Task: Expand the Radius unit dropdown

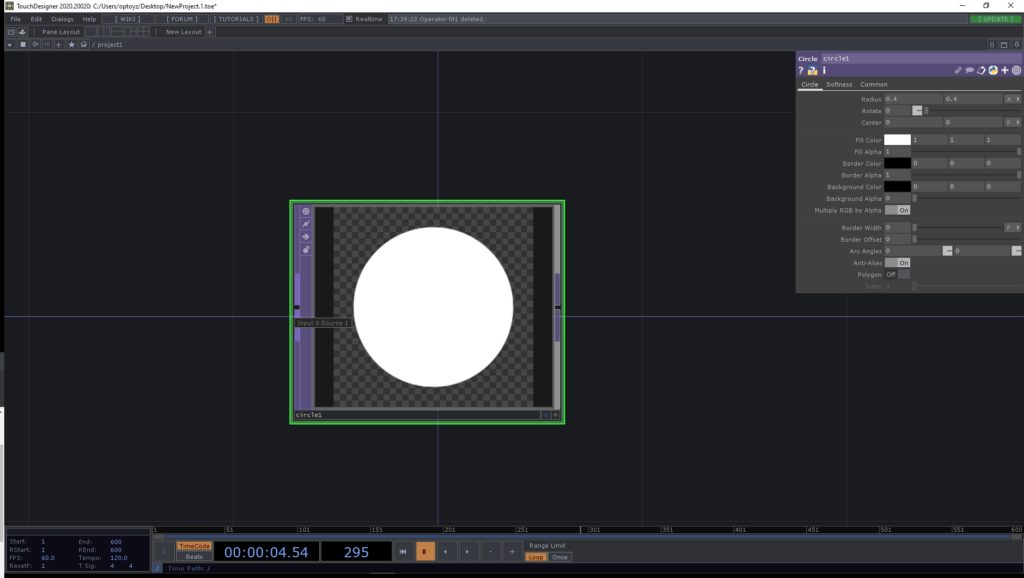Action: coord(1013,99)
